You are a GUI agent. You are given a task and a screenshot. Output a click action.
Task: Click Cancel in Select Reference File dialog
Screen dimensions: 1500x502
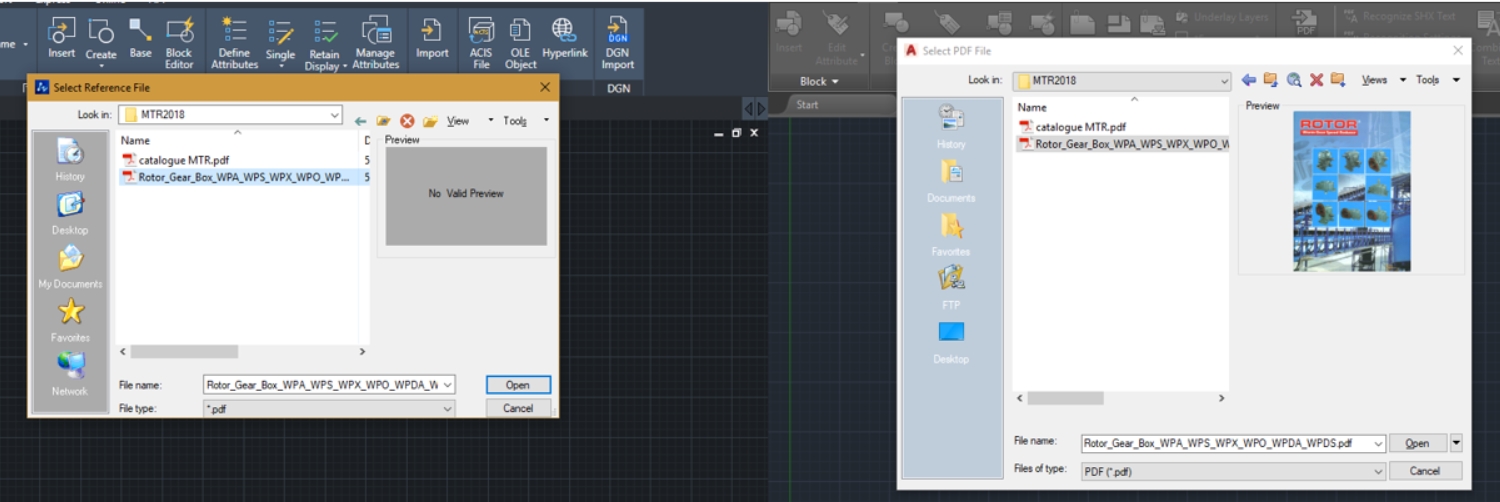pyautogui.click(x=518, y=408)
